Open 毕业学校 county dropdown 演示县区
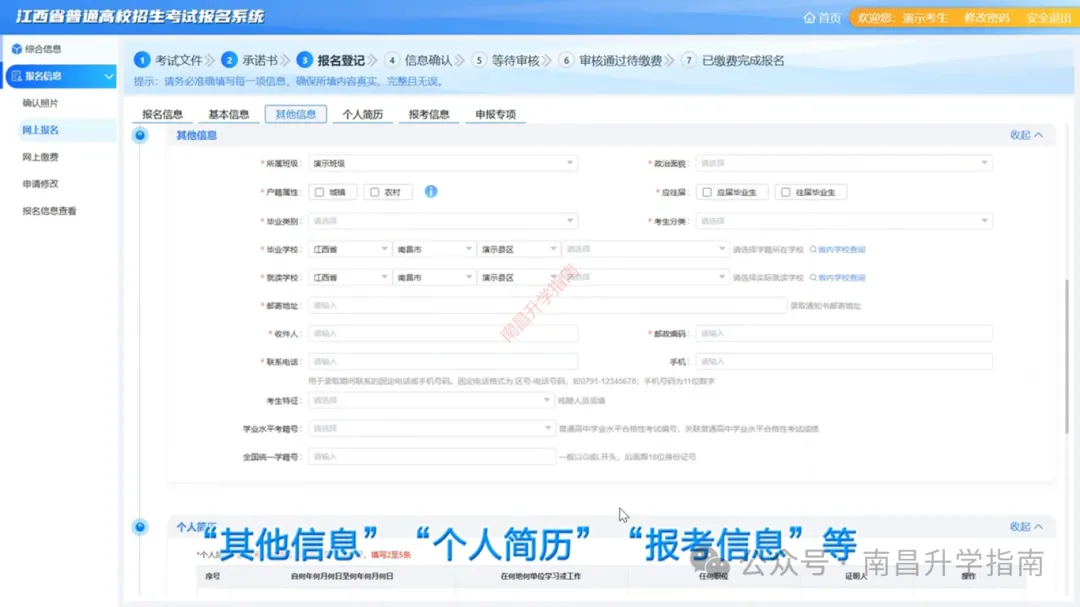Viewport: 1080px width, 607px height. pos(518,249)
